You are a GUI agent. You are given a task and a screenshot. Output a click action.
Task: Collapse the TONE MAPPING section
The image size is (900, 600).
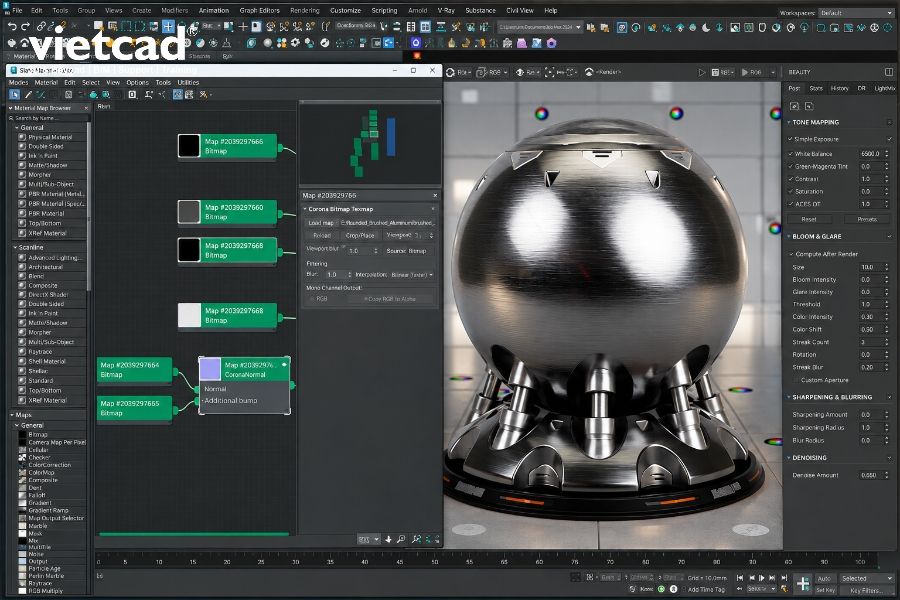(789, 122)
